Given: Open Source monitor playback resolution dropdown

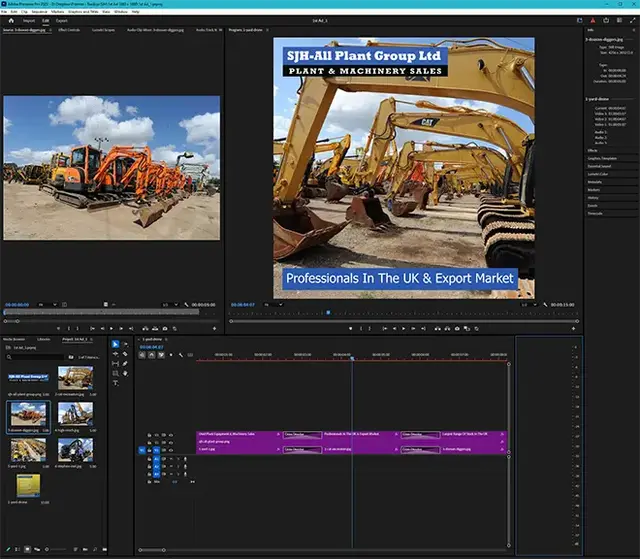Looking at the screenshot, I should tap(170, 305).
